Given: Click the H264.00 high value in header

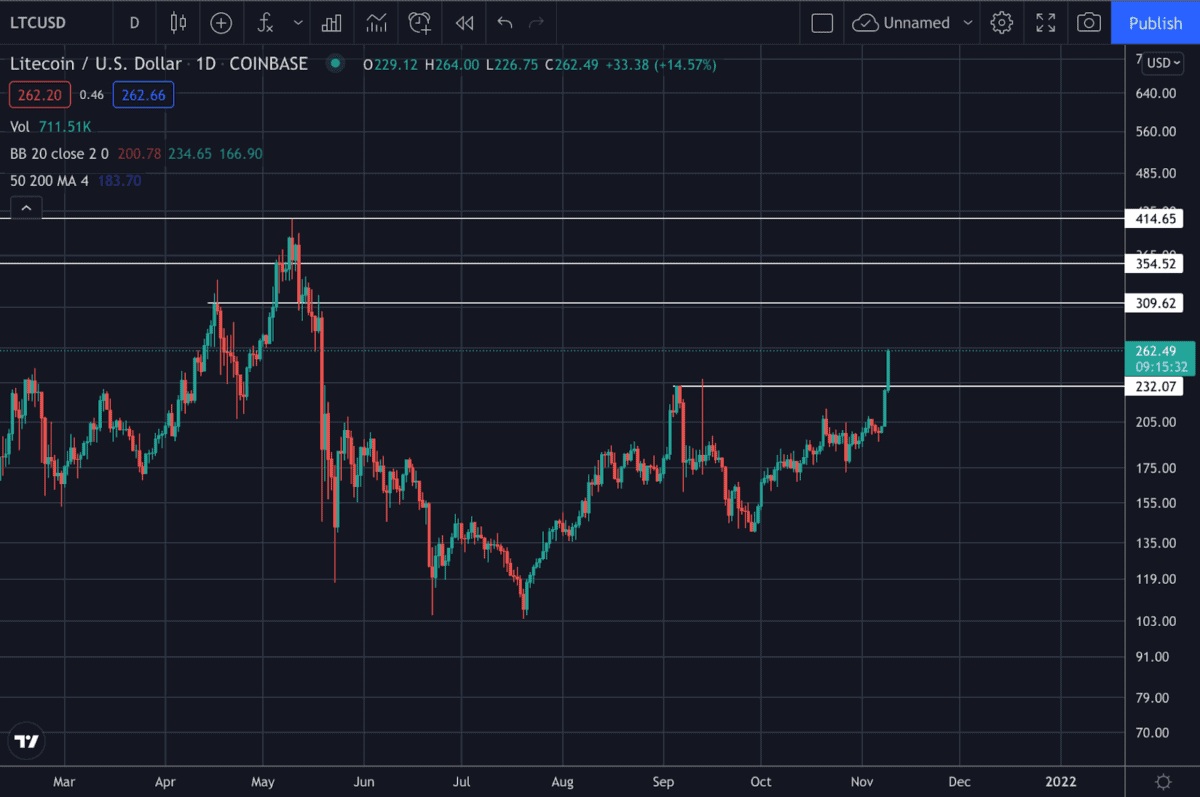Looking at the screenshot, I should click(452, 64).
